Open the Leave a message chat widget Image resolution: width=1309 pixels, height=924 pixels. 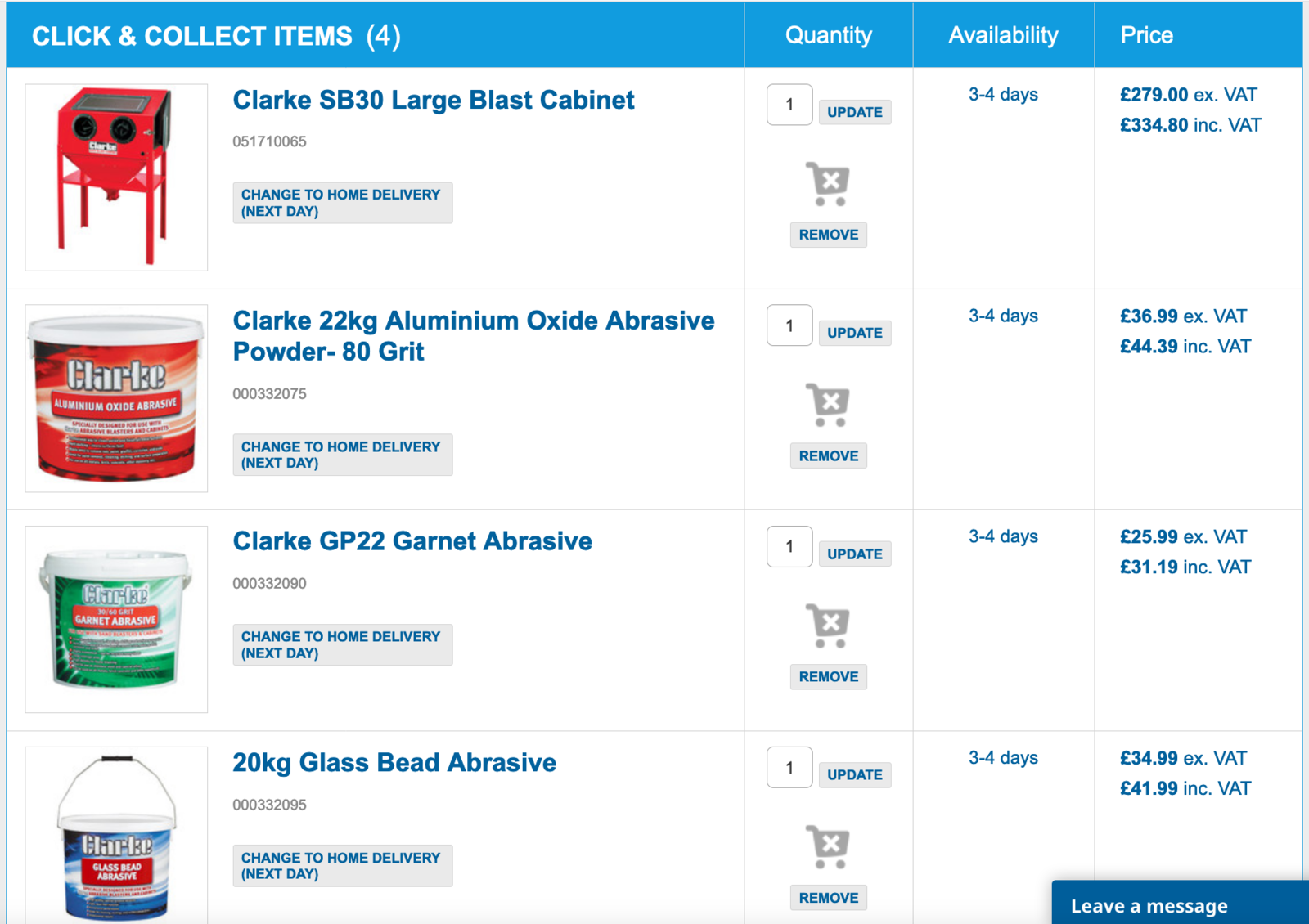click(x=1149, y=905)
